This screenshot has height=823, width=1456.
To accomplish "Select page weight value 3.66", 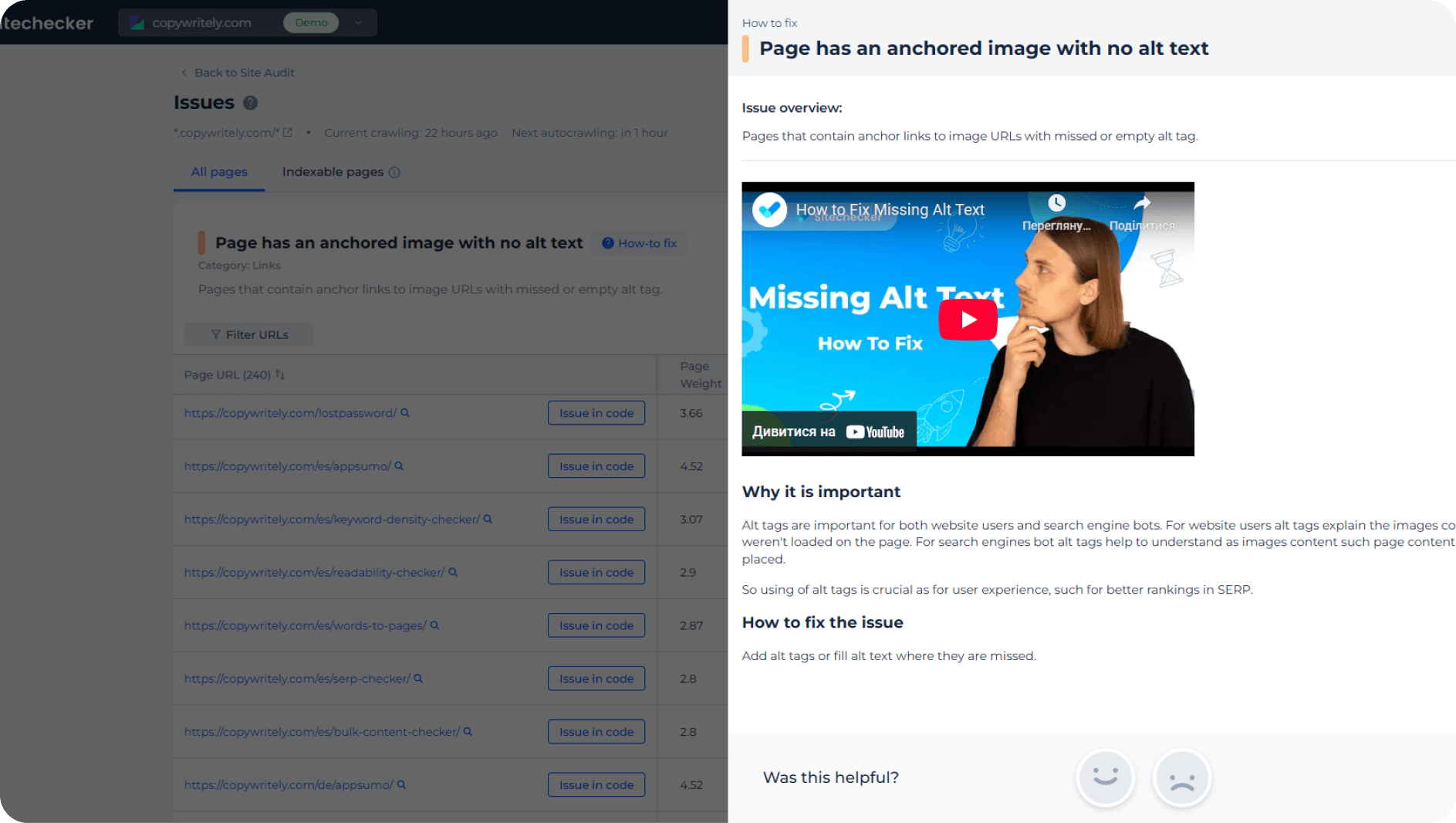I will [691, 413].
